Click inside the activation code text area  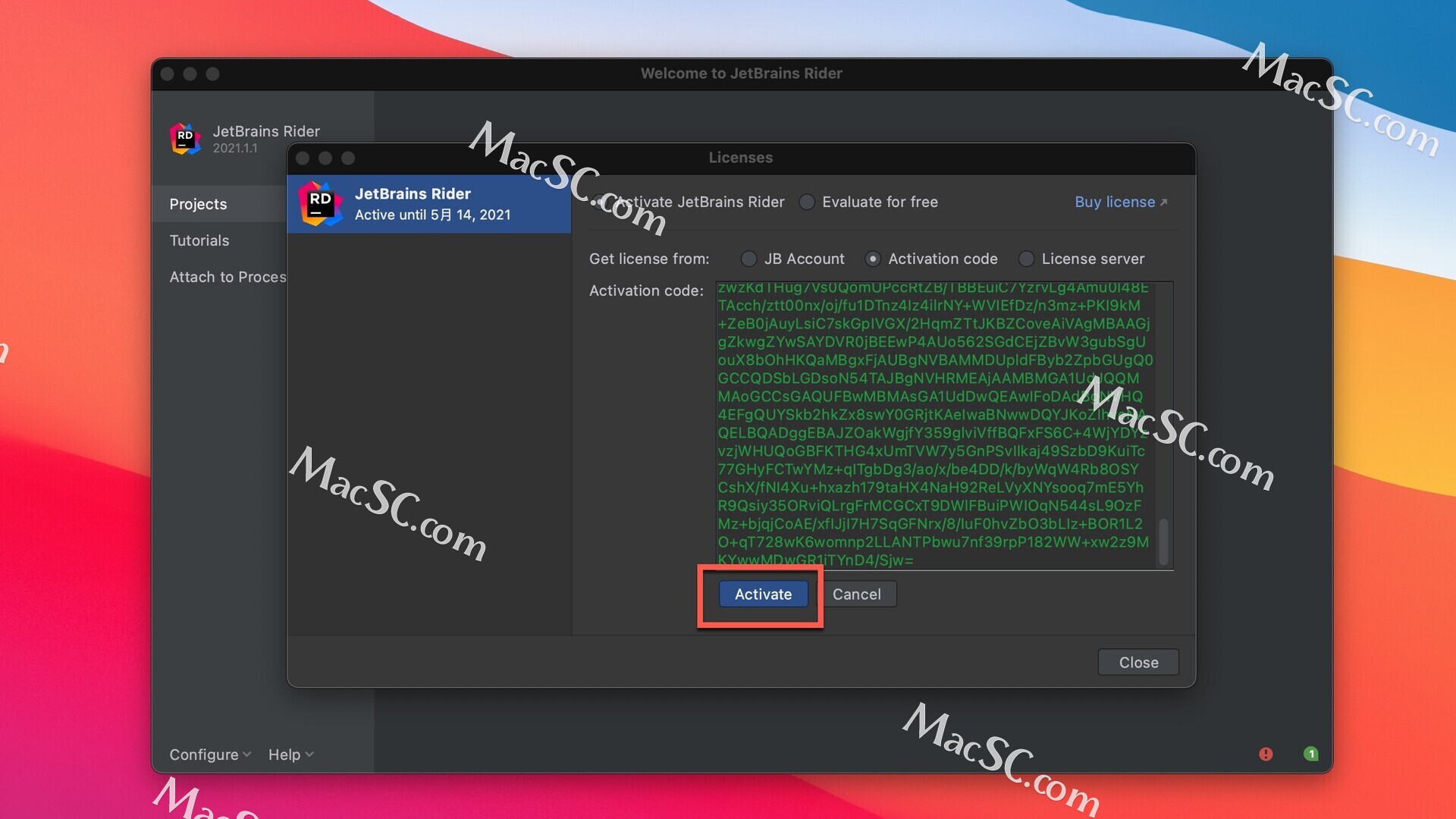pos(933,425)
